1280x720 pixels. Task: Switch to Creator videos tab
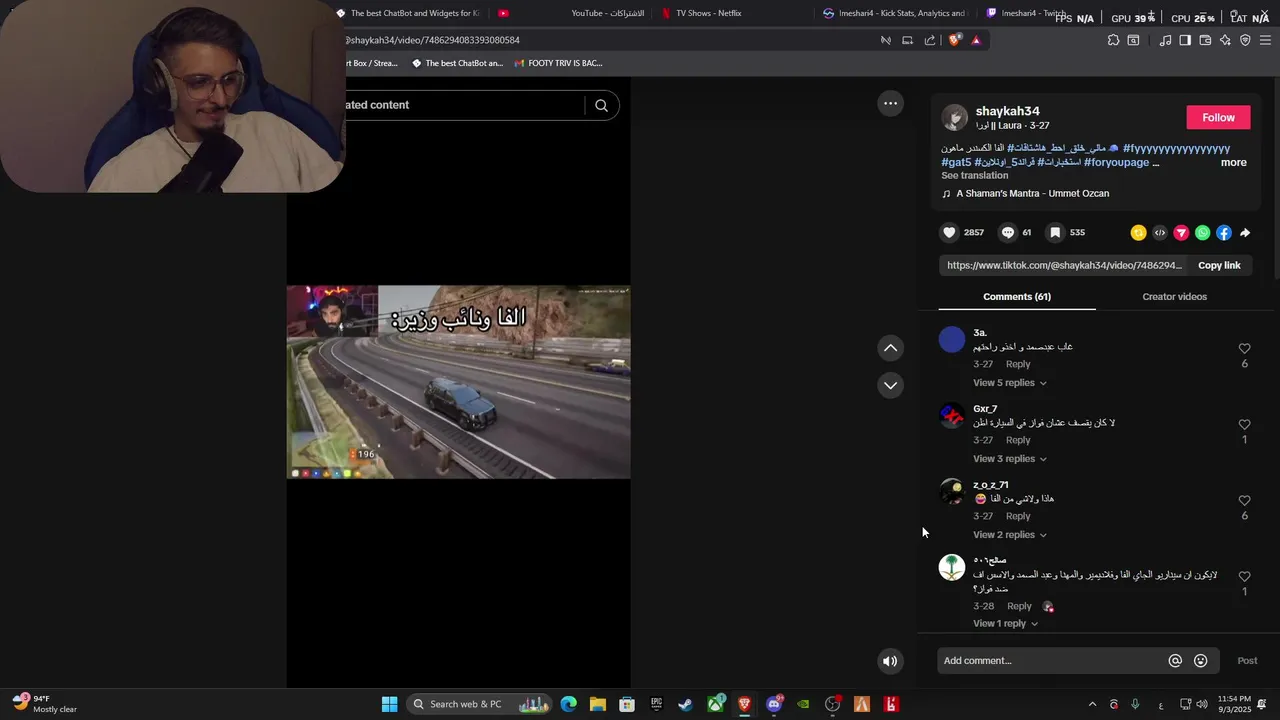click(1174, 297)
